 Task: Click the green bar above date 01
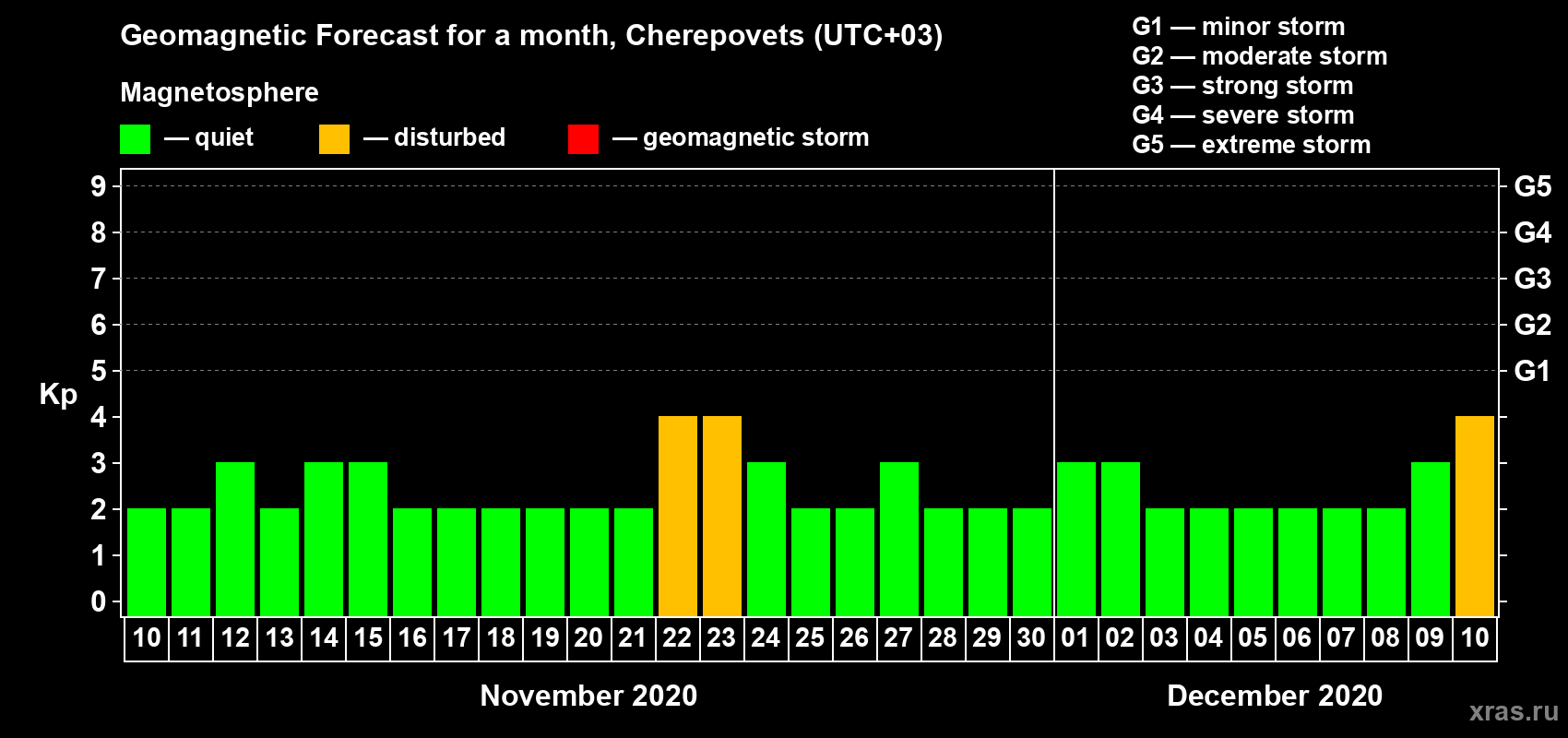click(1076, 540)
